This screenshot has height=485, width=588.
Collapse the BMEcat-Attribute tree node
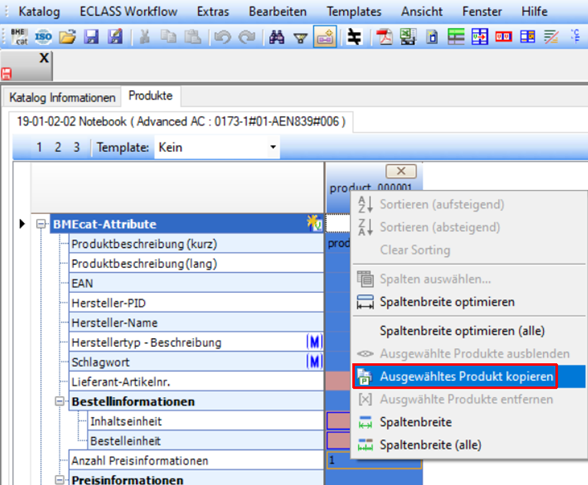click(41, 224)
